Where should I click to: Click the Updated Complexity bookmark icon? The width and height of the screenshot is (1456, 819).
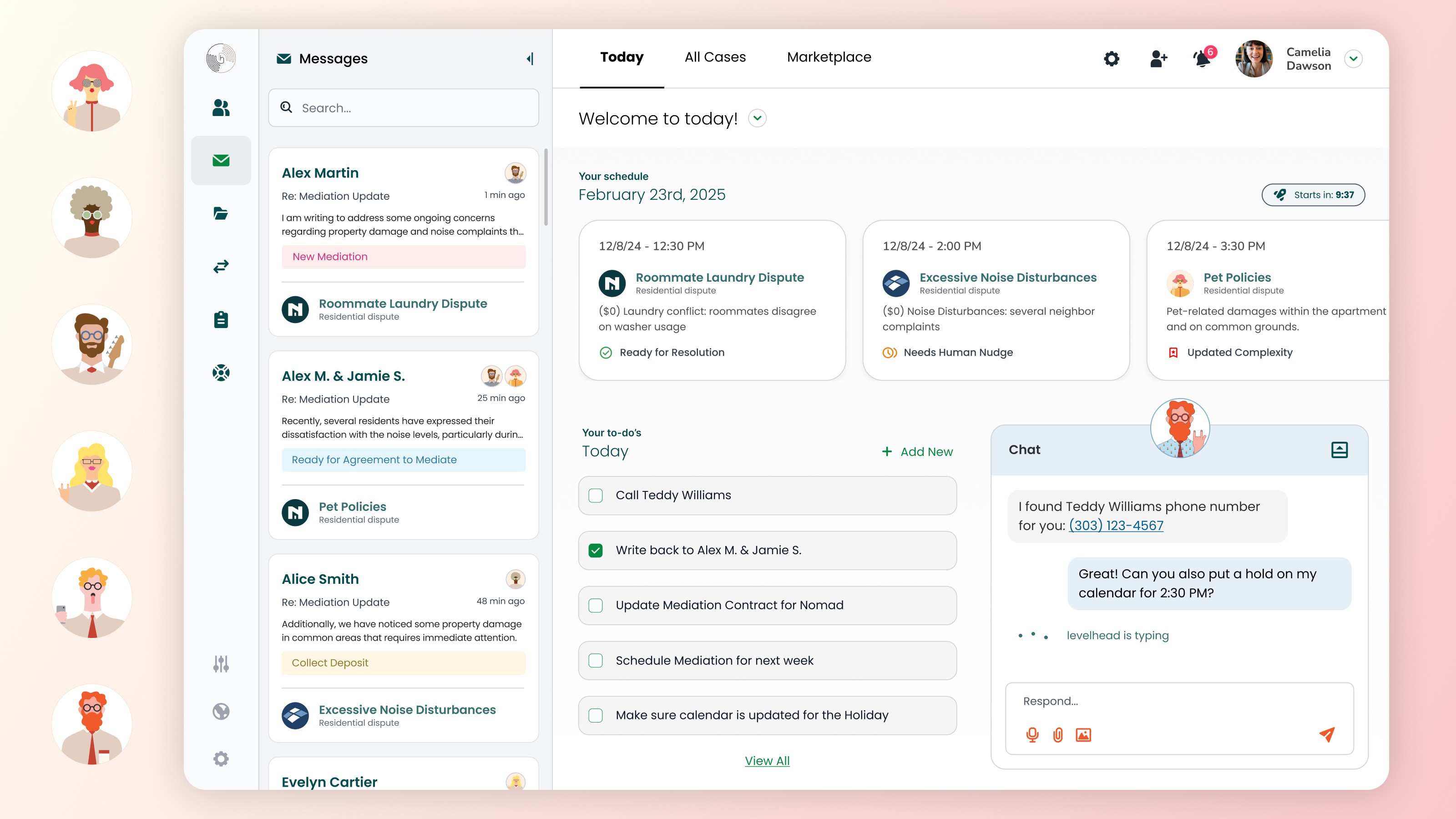1173,353
